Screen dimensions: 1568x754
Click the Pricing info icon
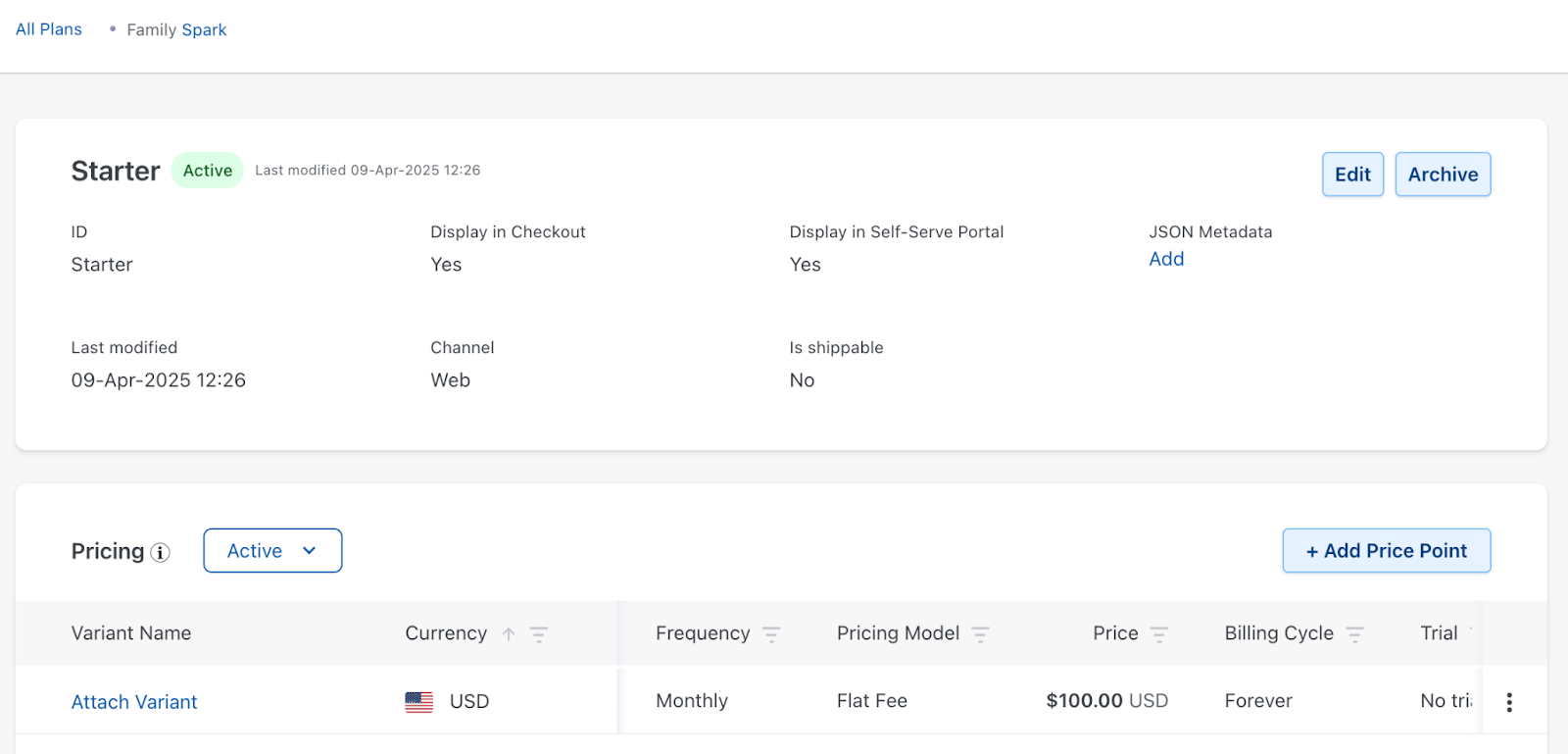pos(160,553)
